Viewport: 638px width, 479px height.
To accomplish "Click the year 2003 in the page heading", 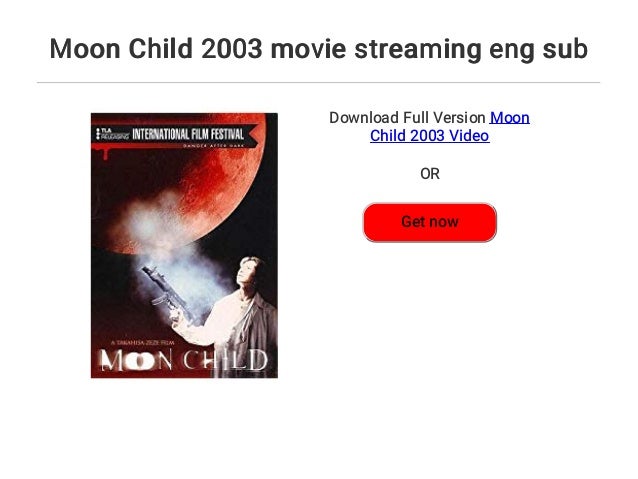I will tap(232, 49).
